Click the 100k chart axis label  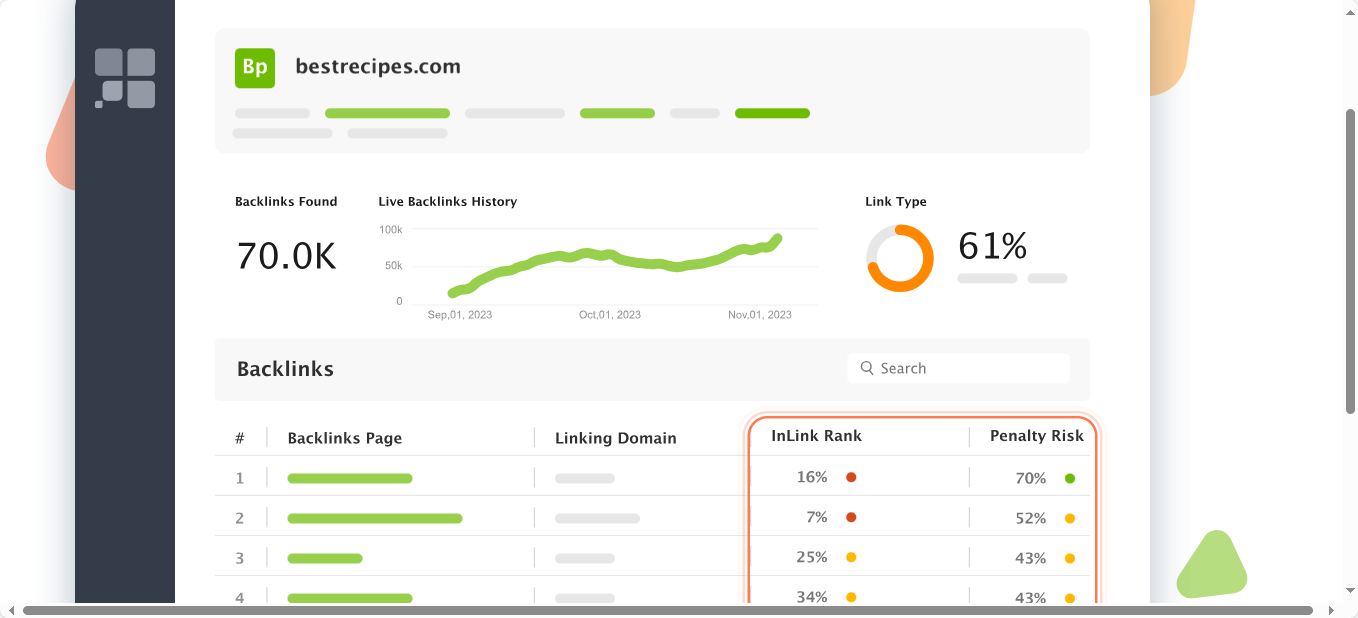coord(391,229)
